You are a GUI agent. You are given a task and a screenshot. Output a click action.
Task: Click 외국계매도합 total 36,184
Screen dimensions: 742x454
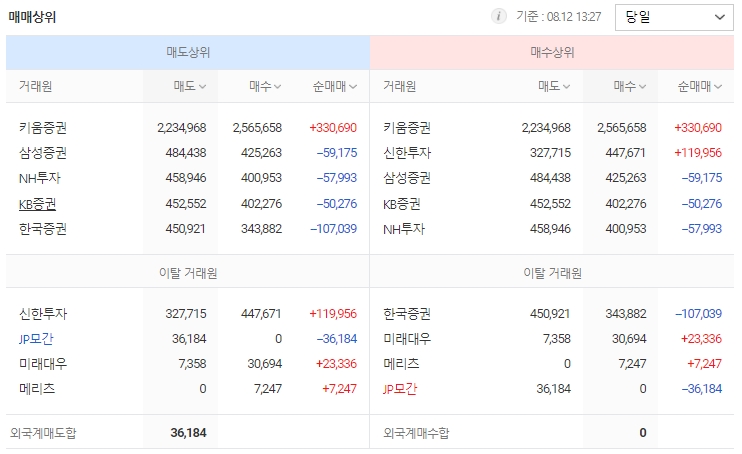click(x=188, y=433)
